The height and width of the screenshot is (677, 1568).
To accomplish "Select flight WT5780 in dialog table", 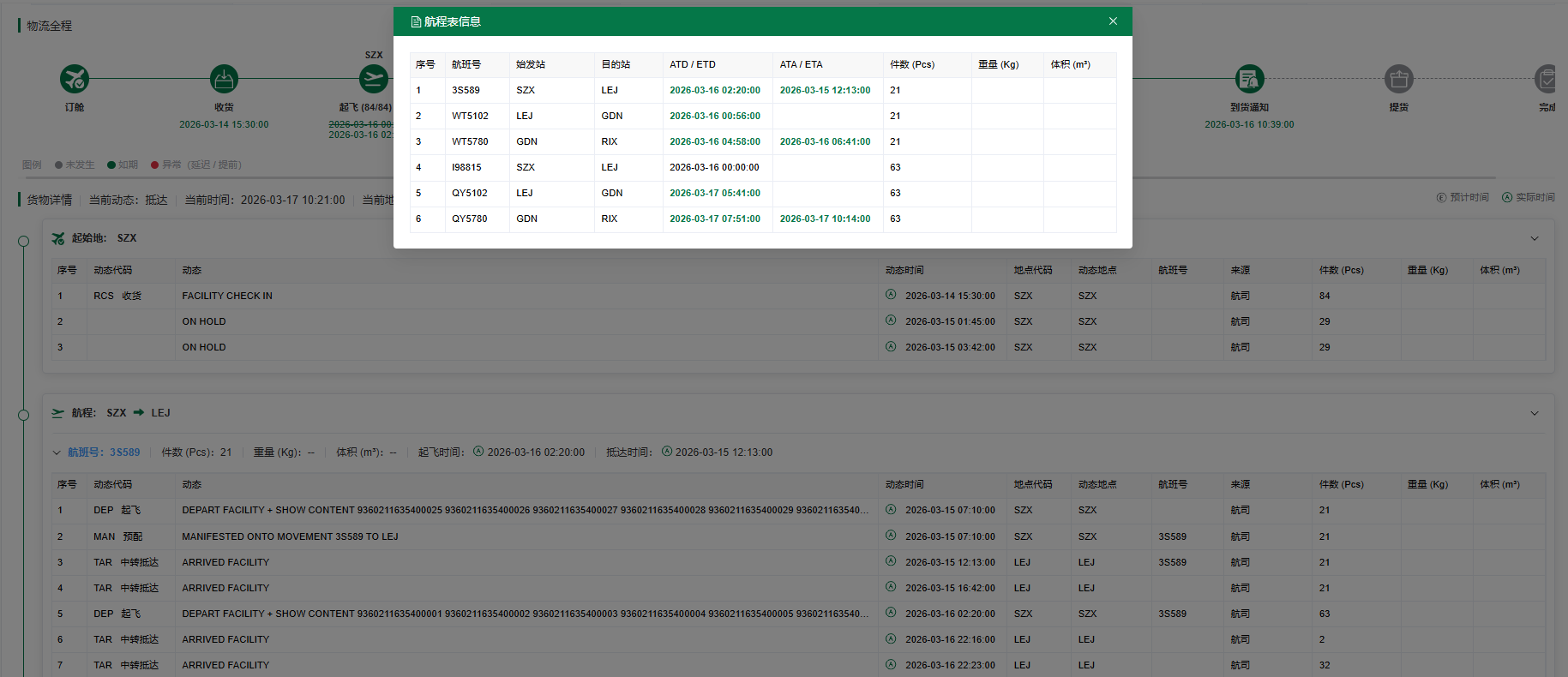I will coord(763,141).
